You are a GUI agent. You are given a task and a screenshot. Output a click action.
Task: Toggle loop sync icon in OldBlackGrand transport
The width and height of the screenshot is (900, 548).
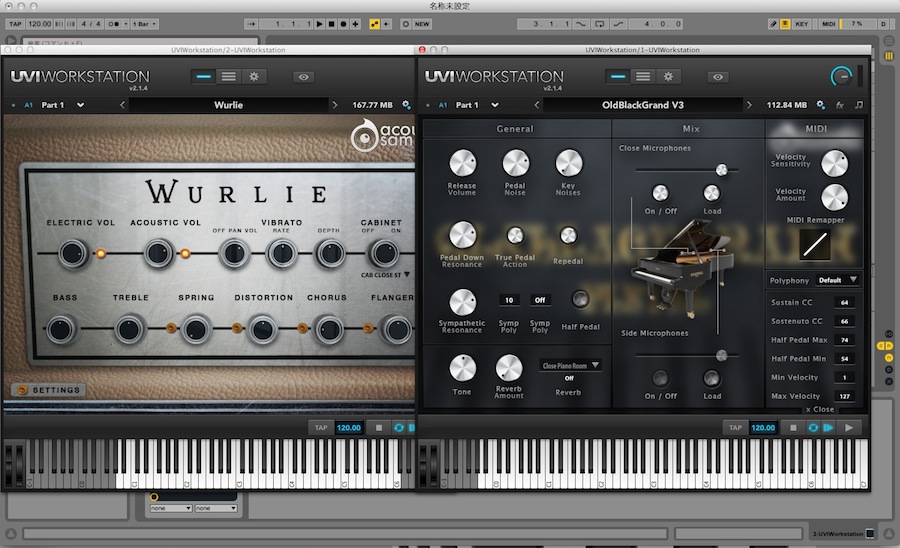(813, 427)
